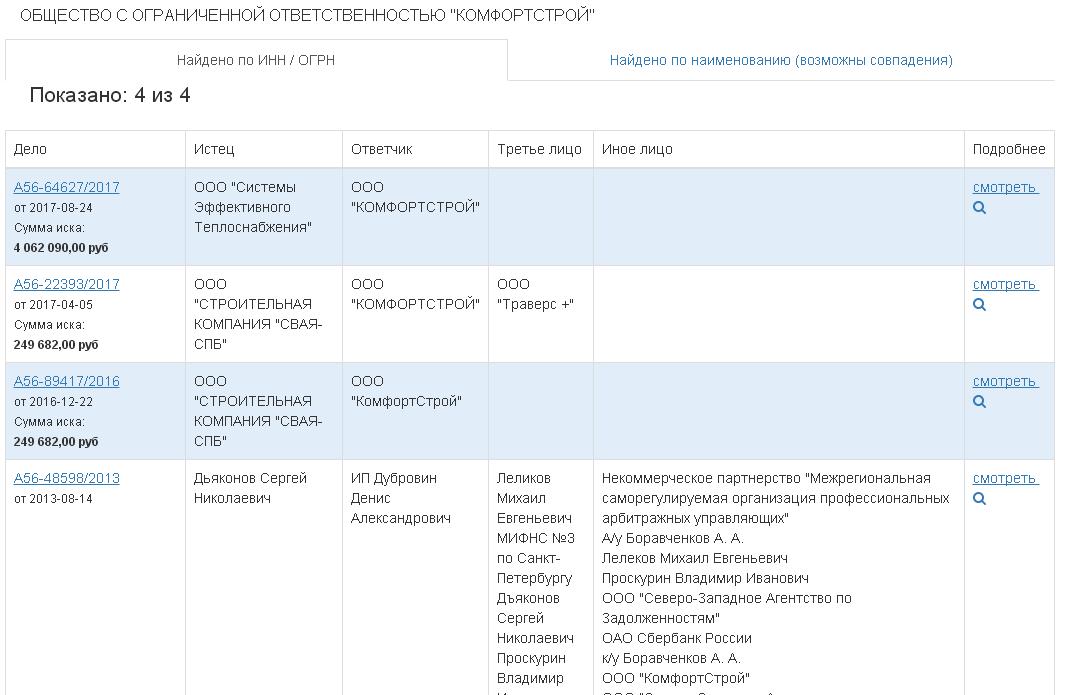Select text Проскурин Владимир Иванович in Иное лицо
Image resolution: width=1078 pixels, height=695 pixels.
pos(705,578)
